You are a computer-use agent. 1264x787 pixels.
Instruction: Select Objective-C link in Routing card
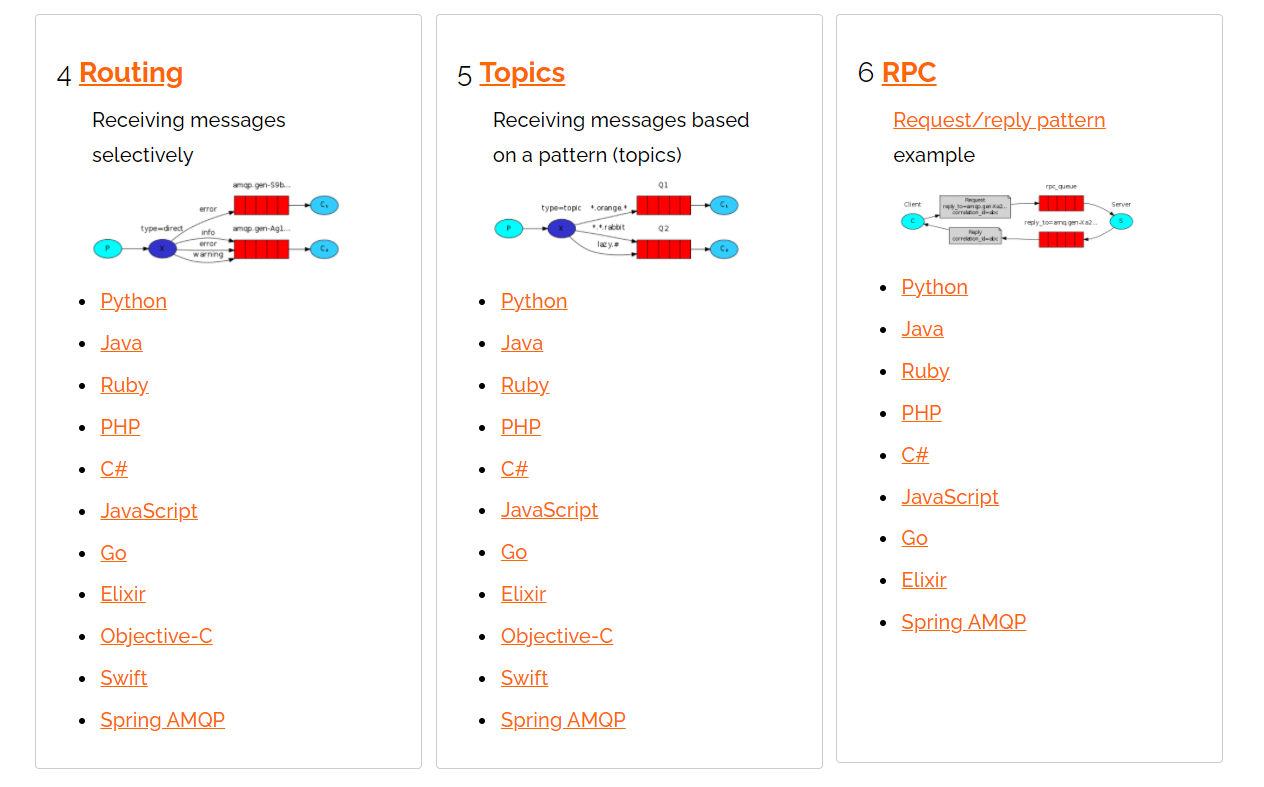click(x=156, y=636)
